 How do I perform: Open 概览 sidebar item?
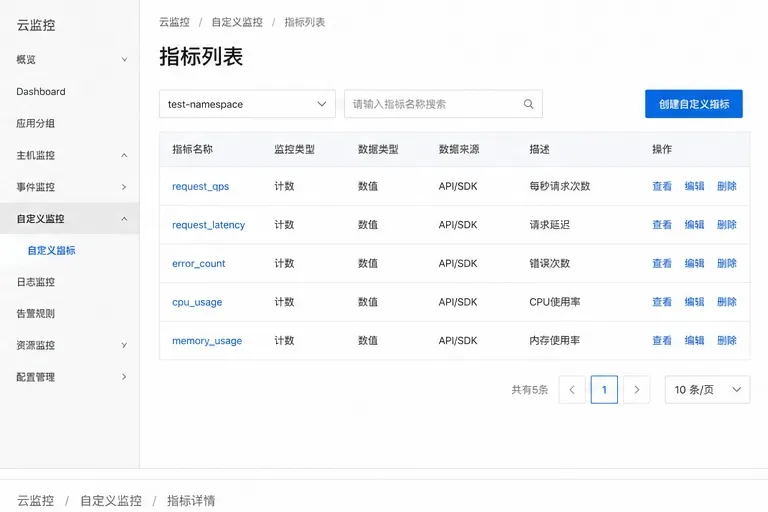click(26, 59)
